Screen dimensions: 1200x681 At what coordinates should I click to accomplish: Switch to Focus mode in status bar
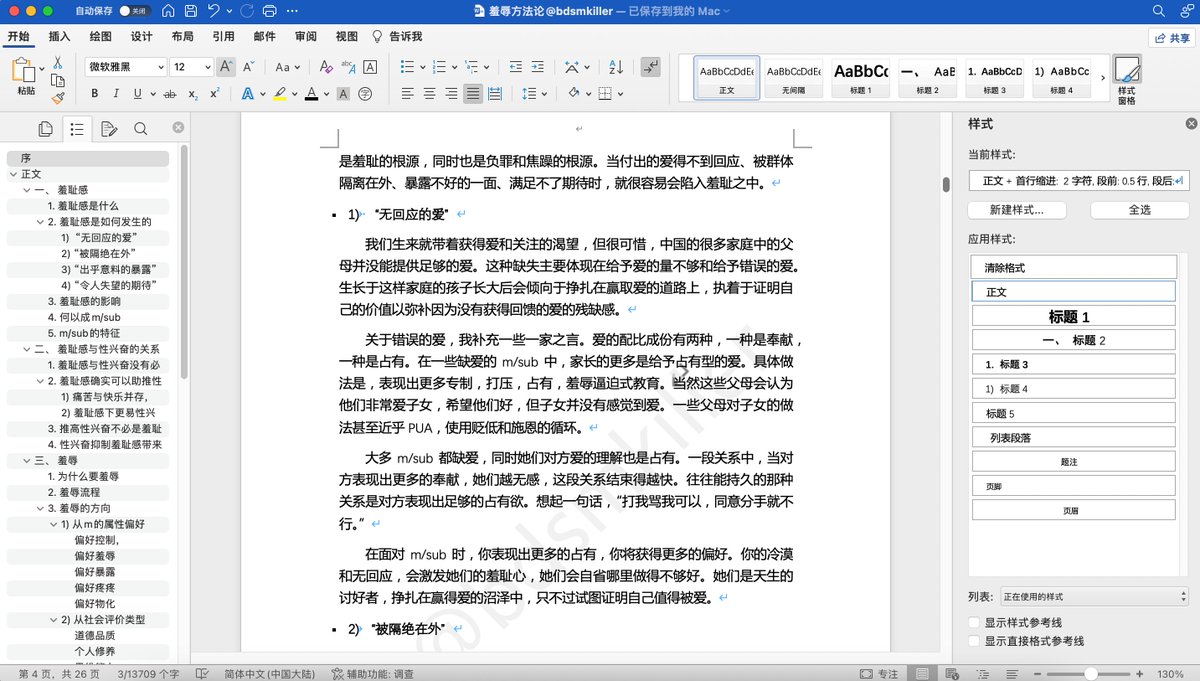879,674
